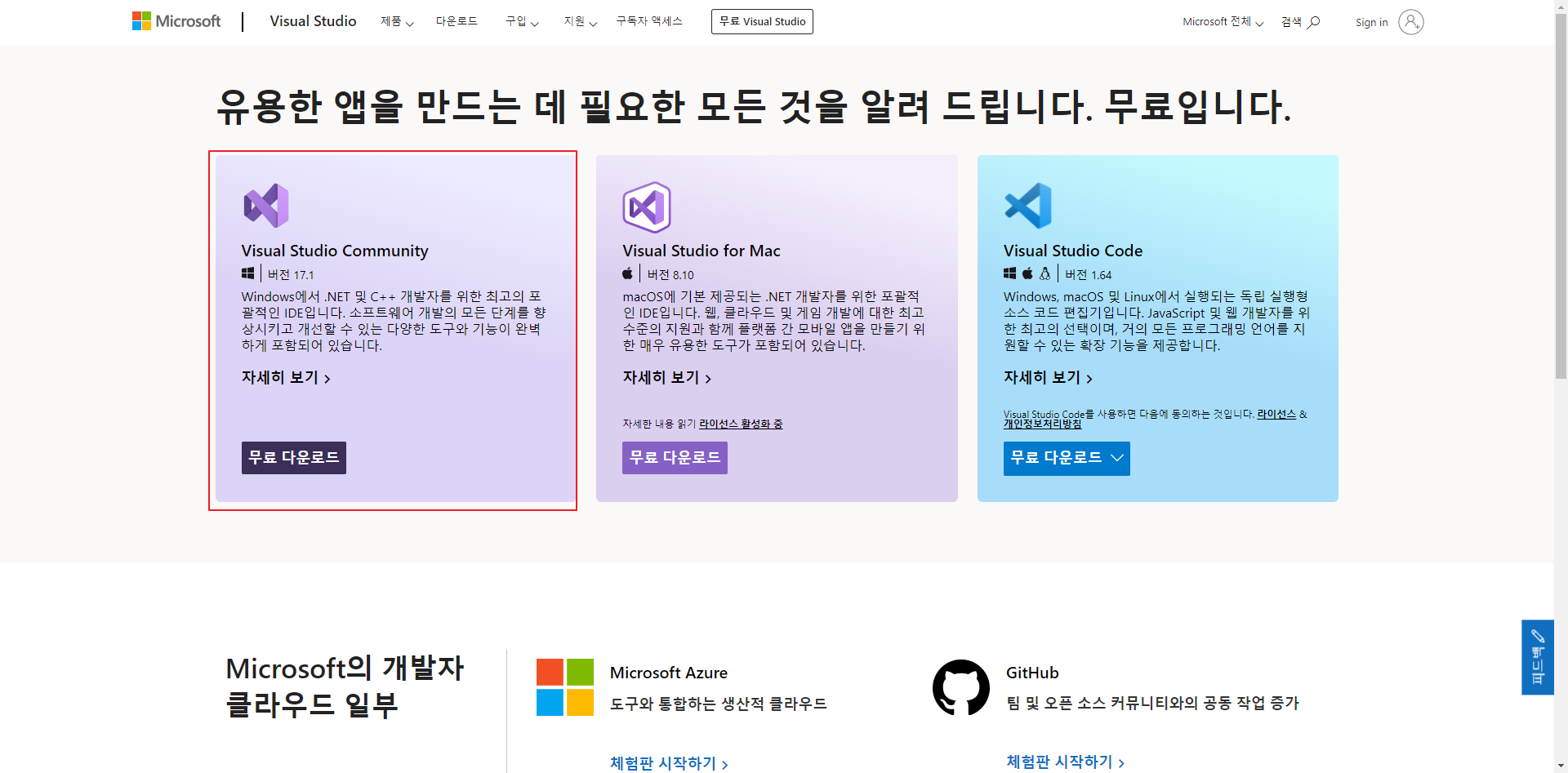
Task: Click Apple icon under Visual Studio Code
Action: 1027,273
